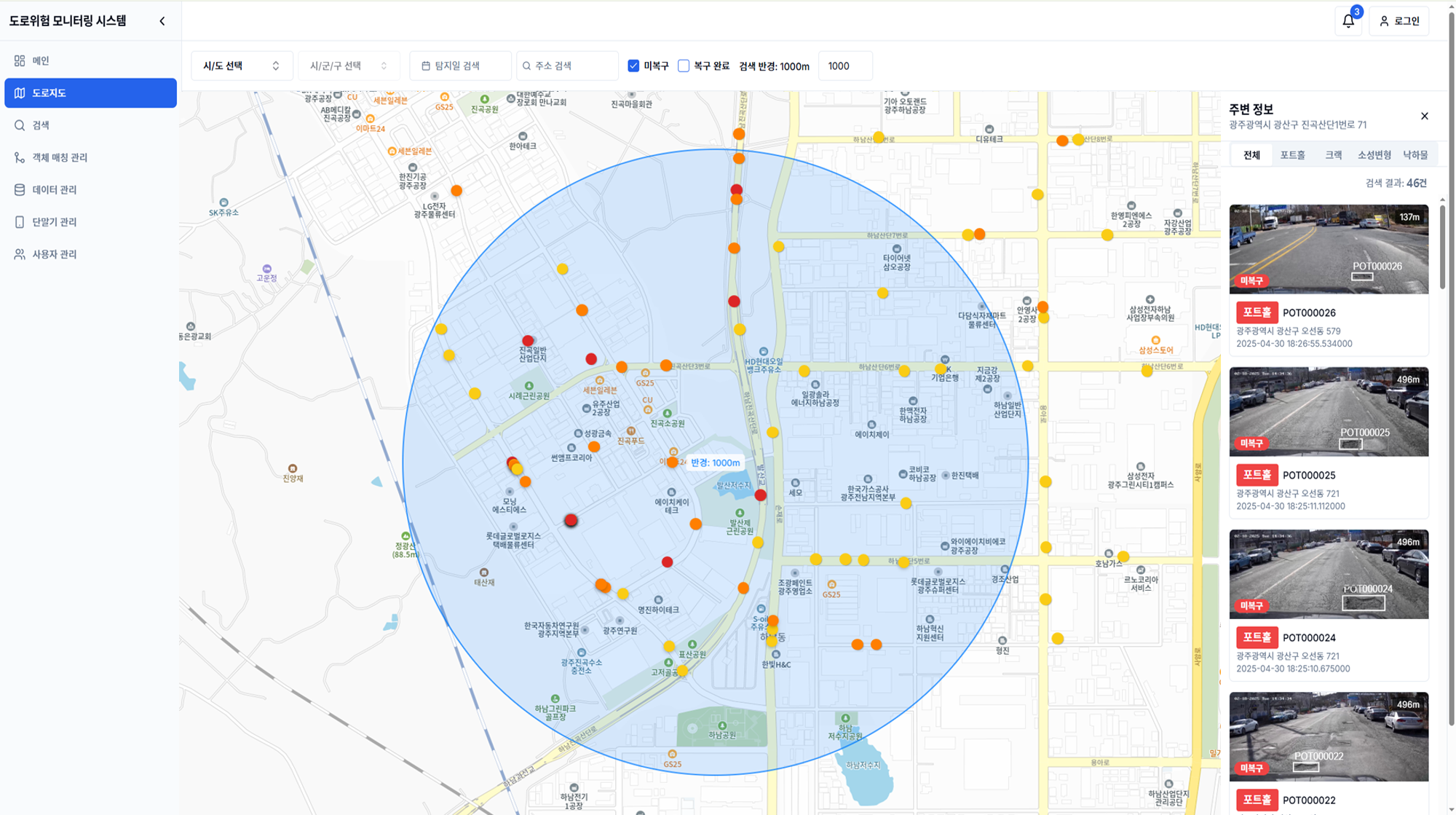This screenshot has height=815, width=1456.
Task: Open the 시/도 선택 dropdown
Action: [x=242, y=66]
